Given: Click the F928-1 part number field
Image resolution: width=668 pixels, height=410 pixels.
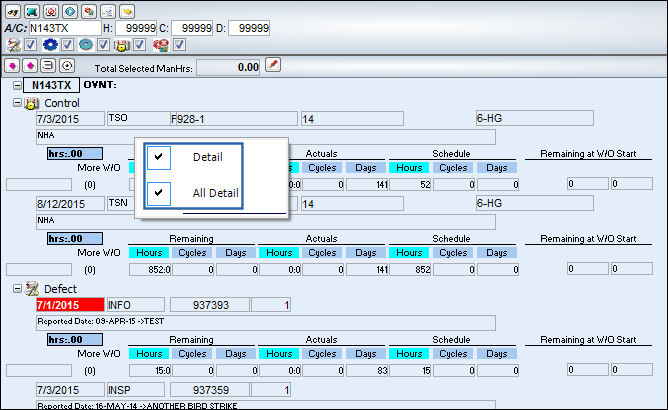Looking at the screenshot, I should [x=233, y=118].
